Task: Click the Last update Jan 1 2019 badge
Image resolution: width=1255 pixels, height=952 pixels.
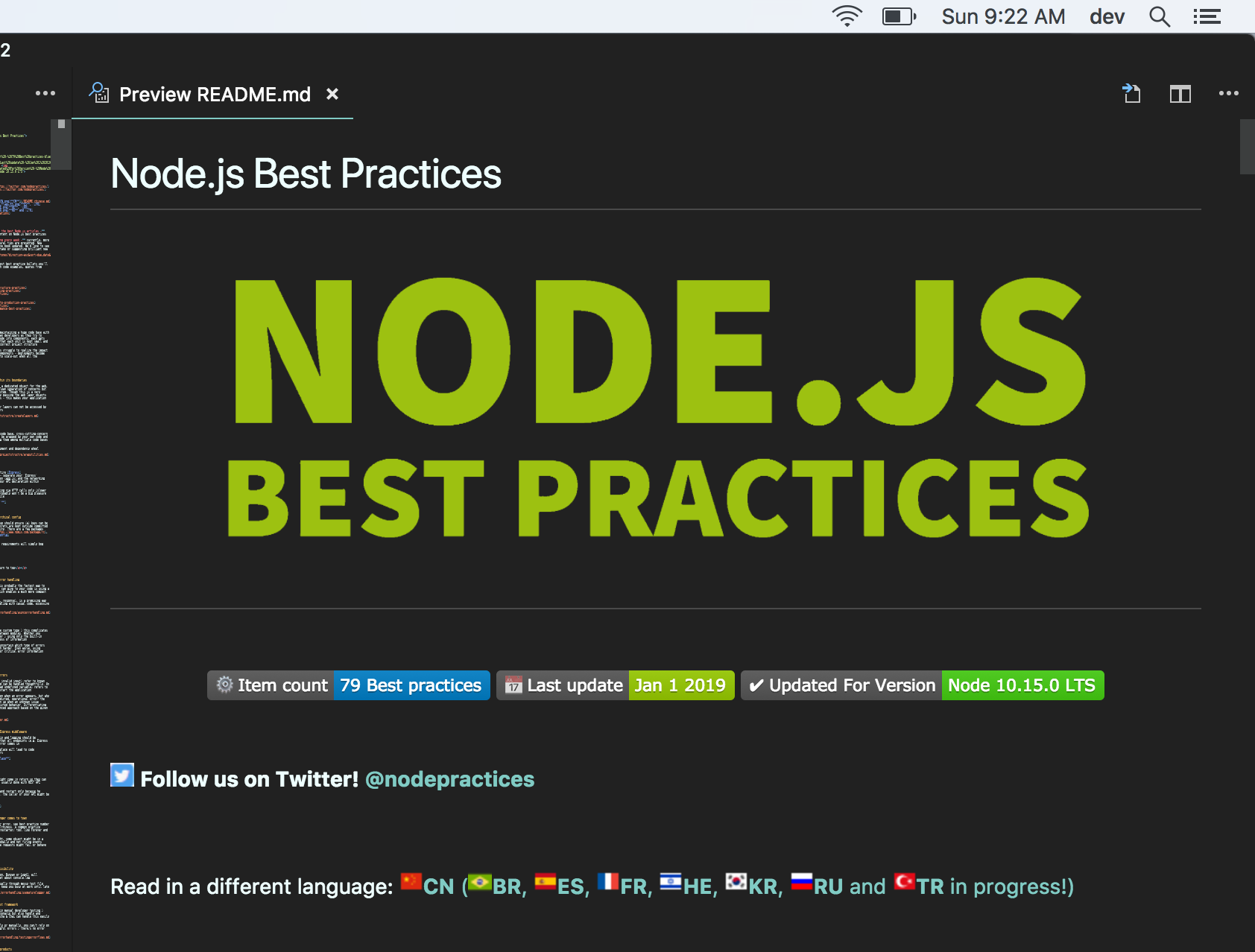Action: pos(616,685)
